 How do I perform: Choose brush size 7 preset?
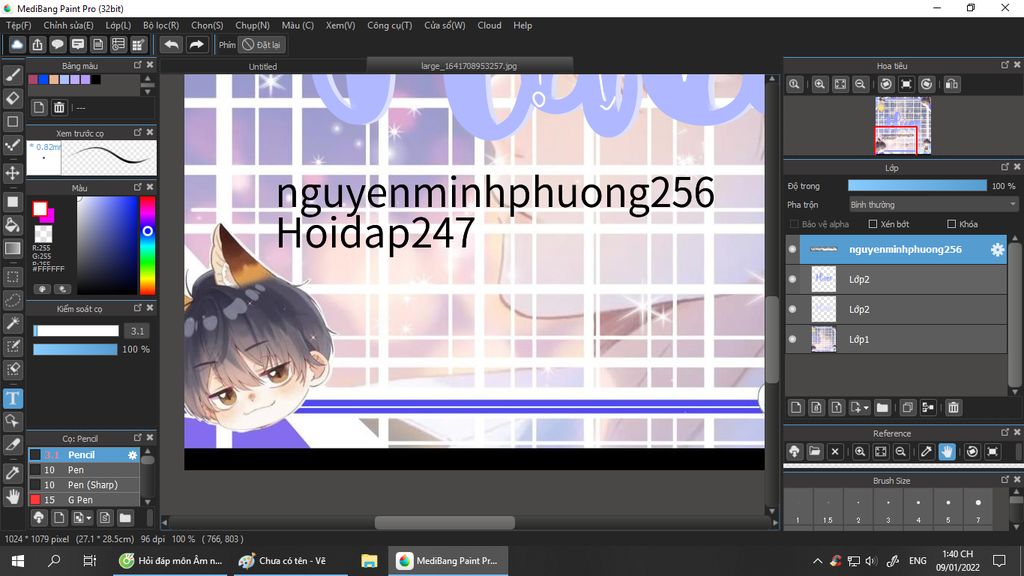[978, 509]
